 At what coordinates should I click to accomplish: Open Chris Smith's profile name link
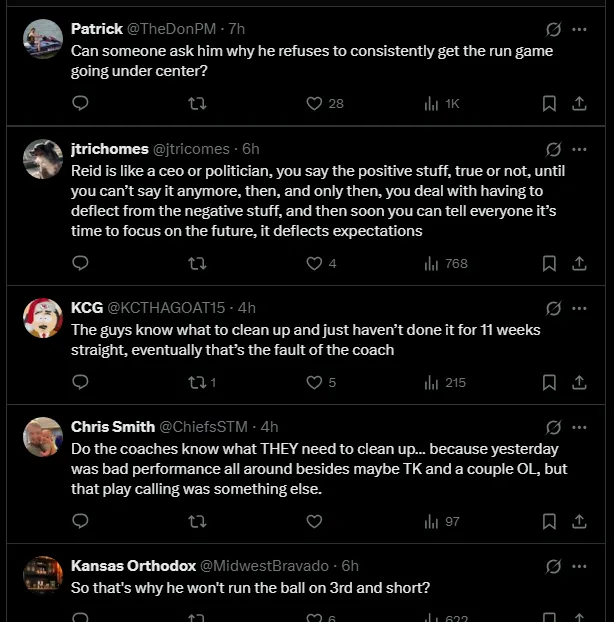pos(111,427)
